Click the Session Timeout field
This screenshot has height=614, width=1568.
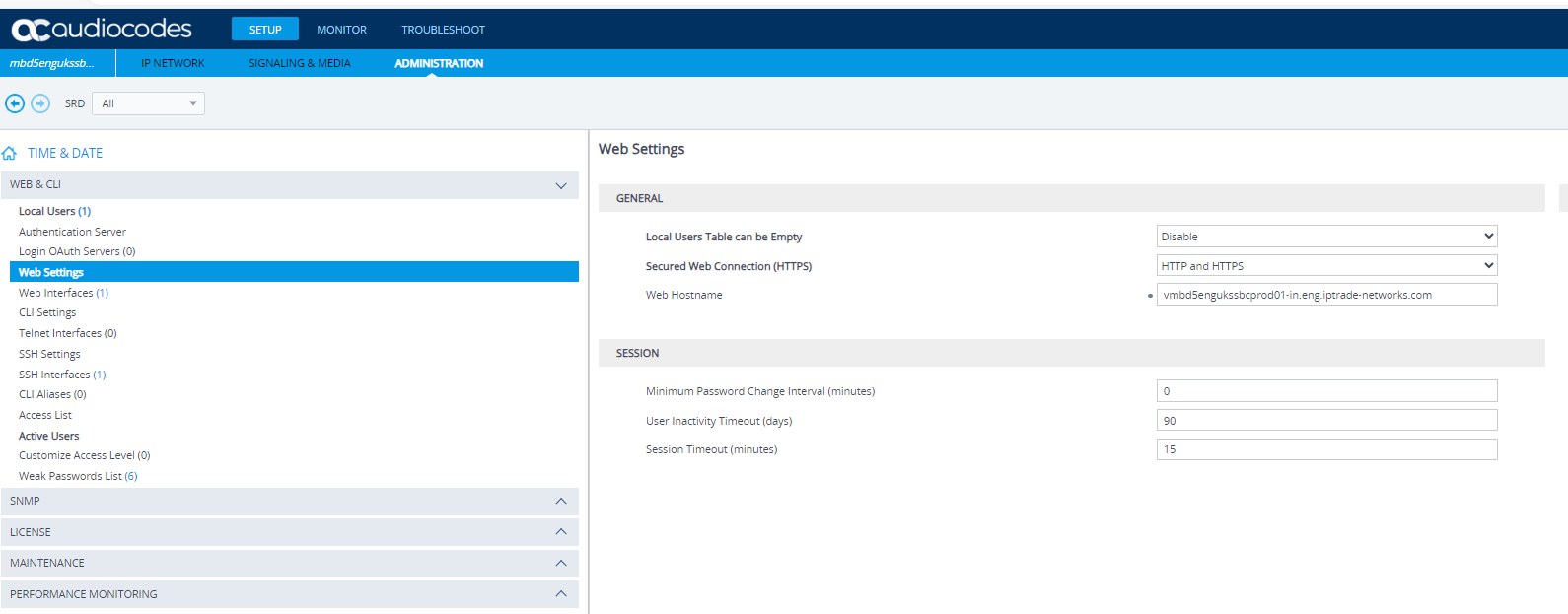pos(1326,449)
